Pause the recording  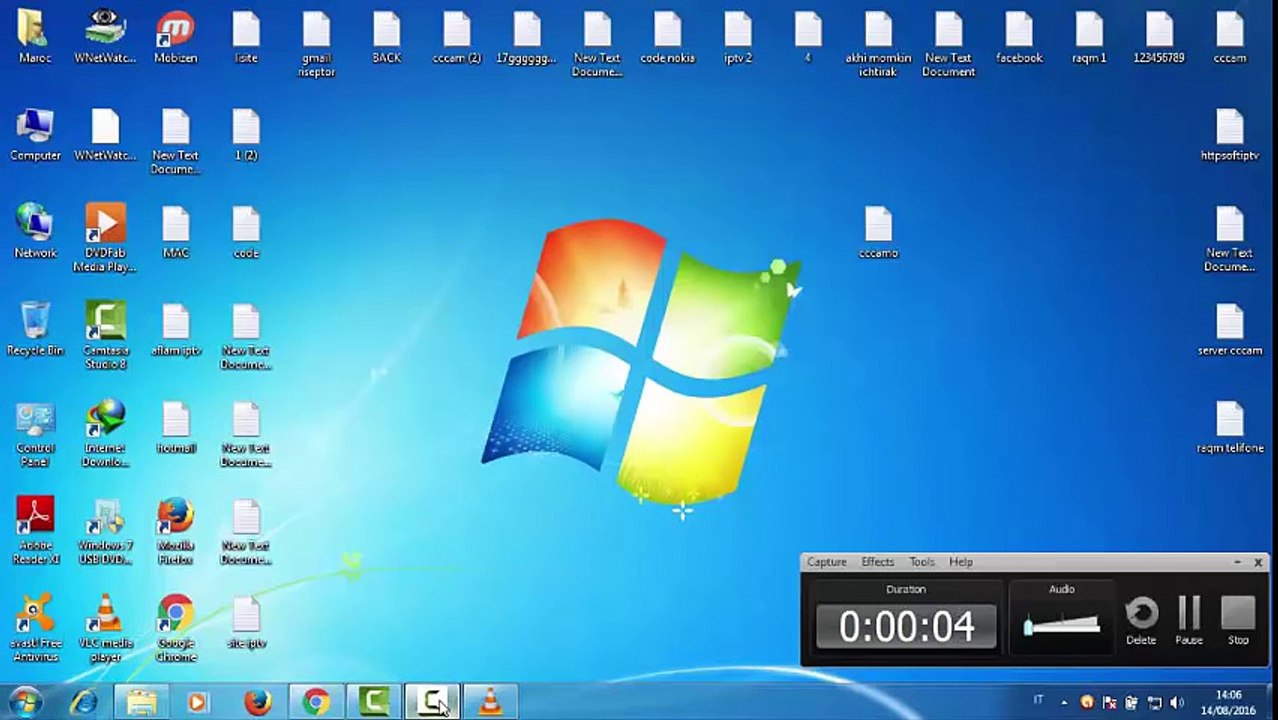[1189, 621]
